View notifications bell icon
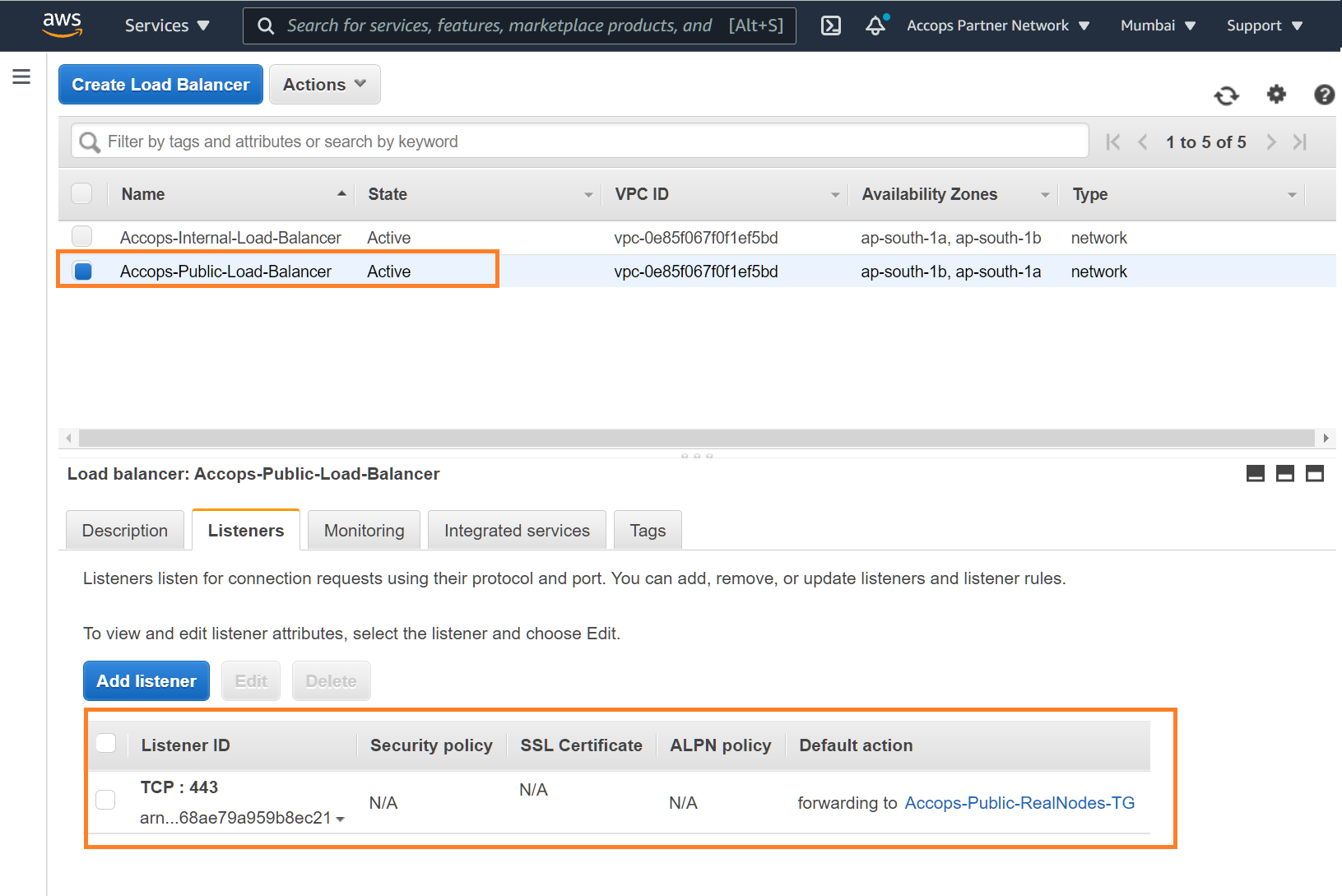 click(x=876, y=25)
